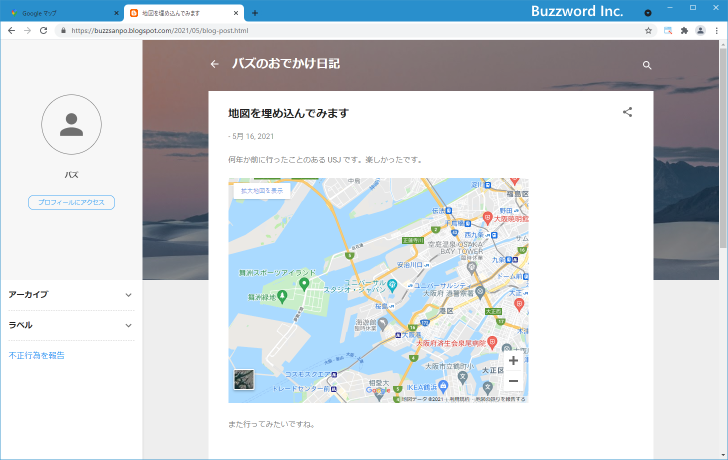Click the Universal Studios Japan map pin
The height and width of the screenshot is (460, 728).
click(x=392, y=285)
